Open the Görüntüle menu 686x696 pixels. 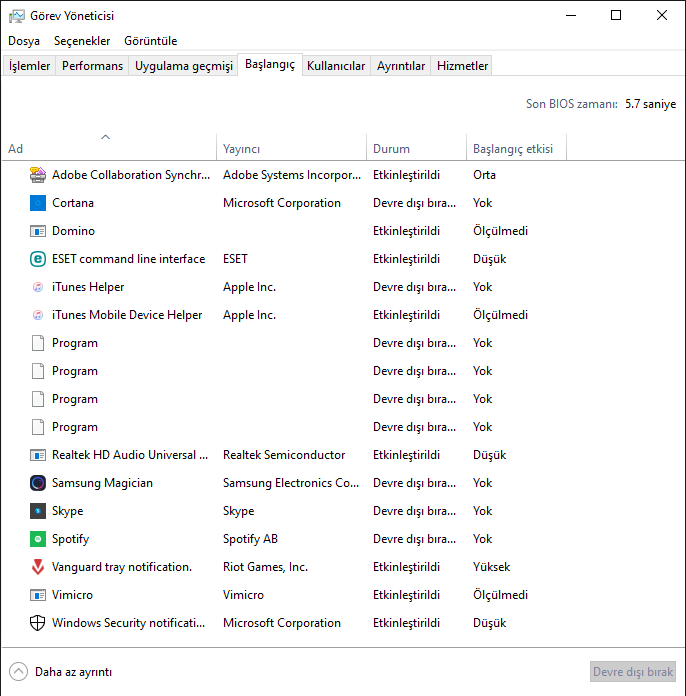pyautogui.click(x=151, y=41)
